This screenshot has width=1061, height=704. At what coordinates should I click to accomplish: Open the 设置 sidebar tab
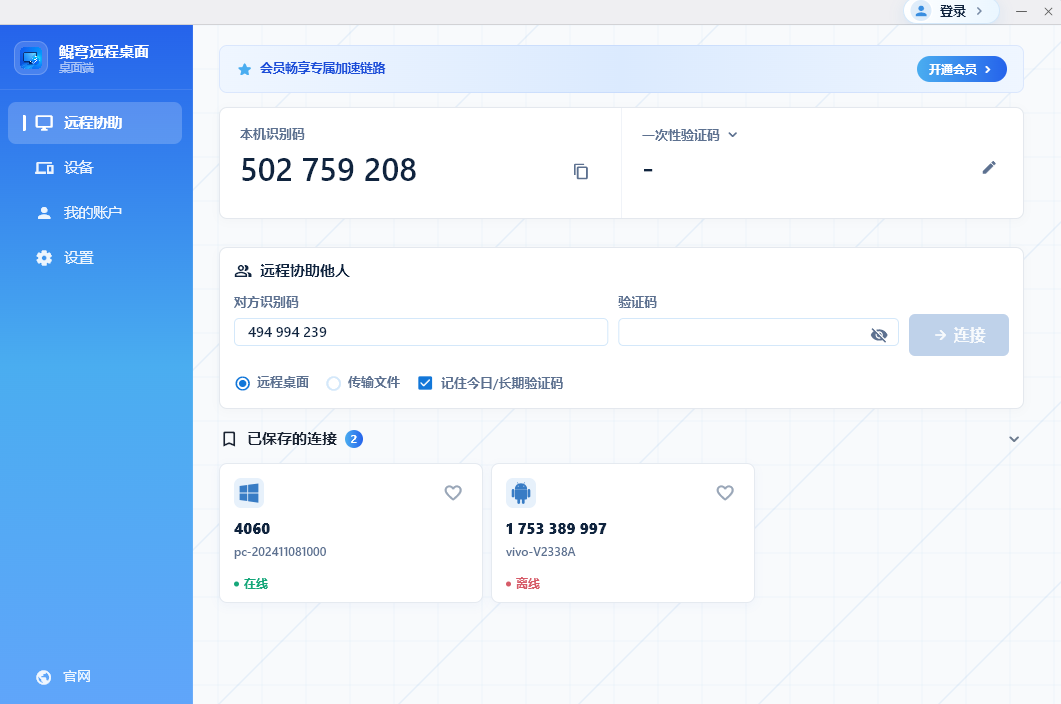pos(95,258)
